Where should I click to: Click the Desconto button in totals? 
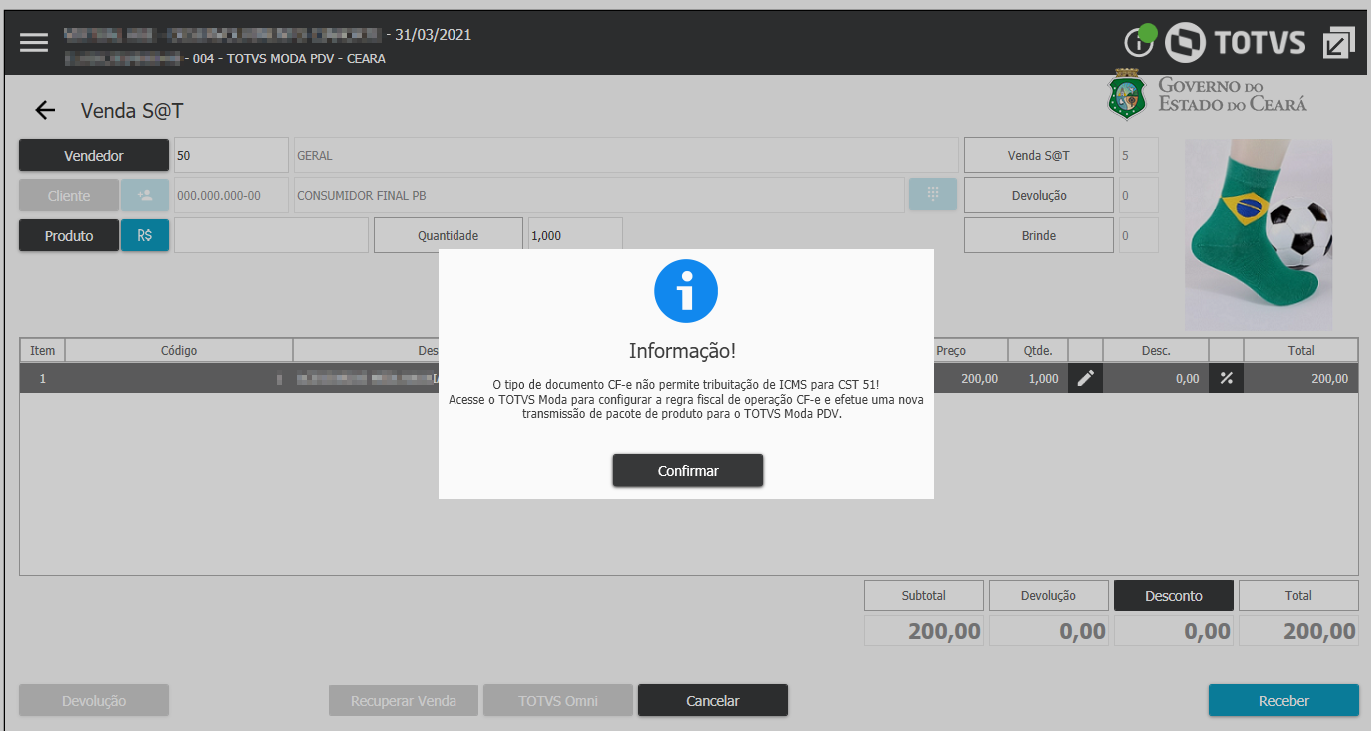click(1174, 595)
